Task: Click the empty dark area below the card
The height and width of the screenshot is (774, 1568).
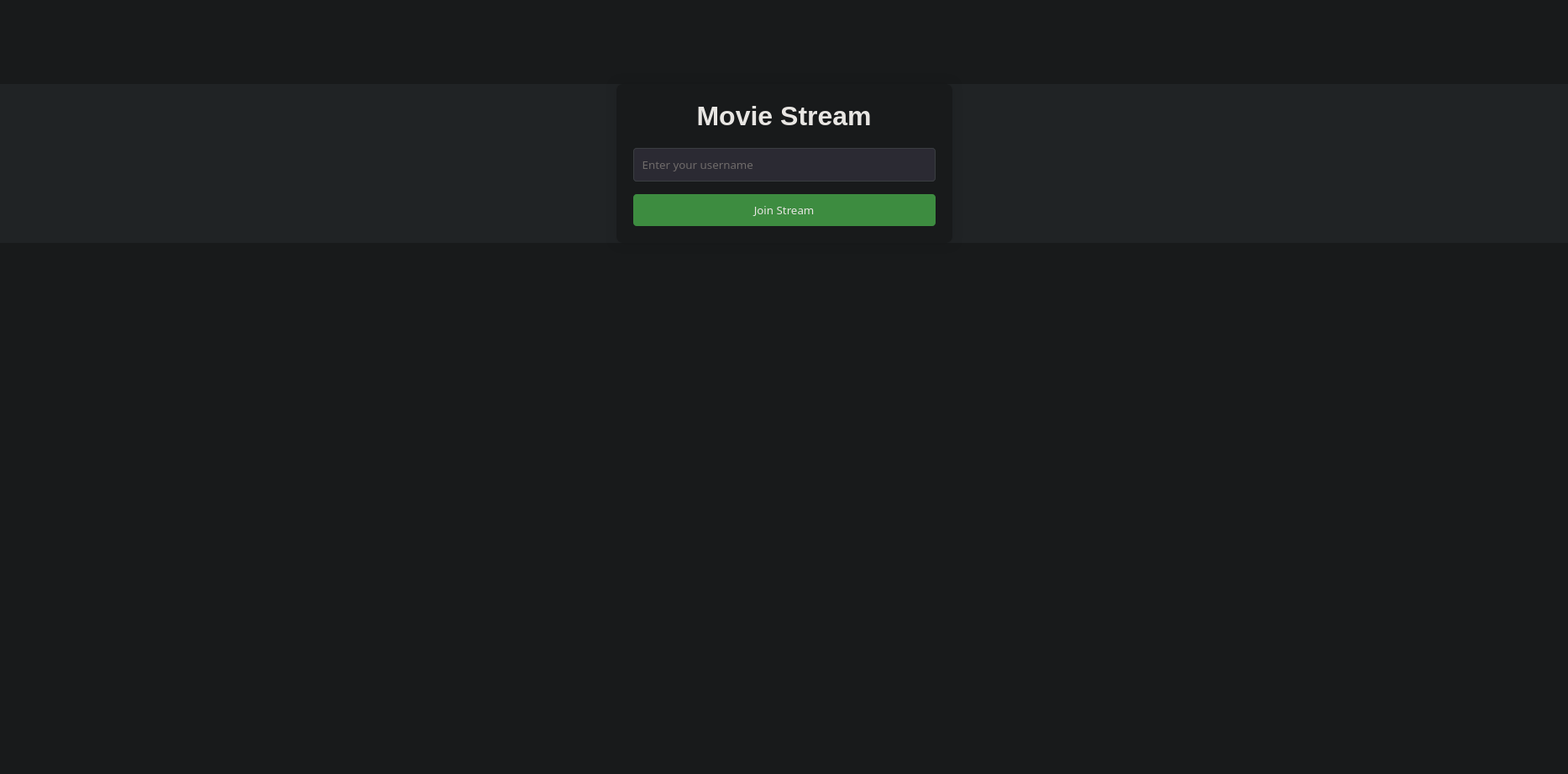Action: 784,504
